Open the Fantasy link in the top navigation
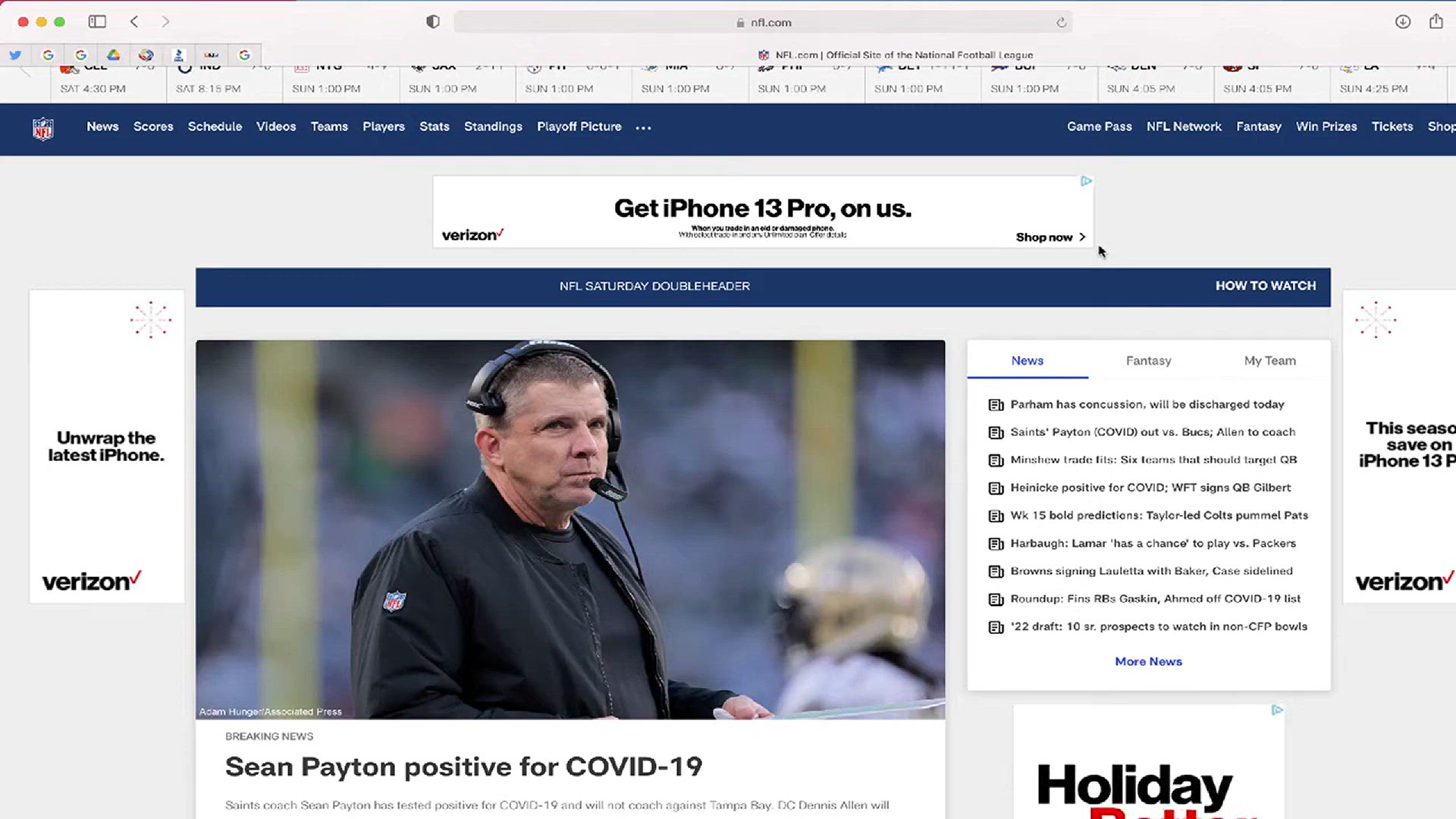The height and width of the screenshot is (819, 1456). click(1259, 127)
